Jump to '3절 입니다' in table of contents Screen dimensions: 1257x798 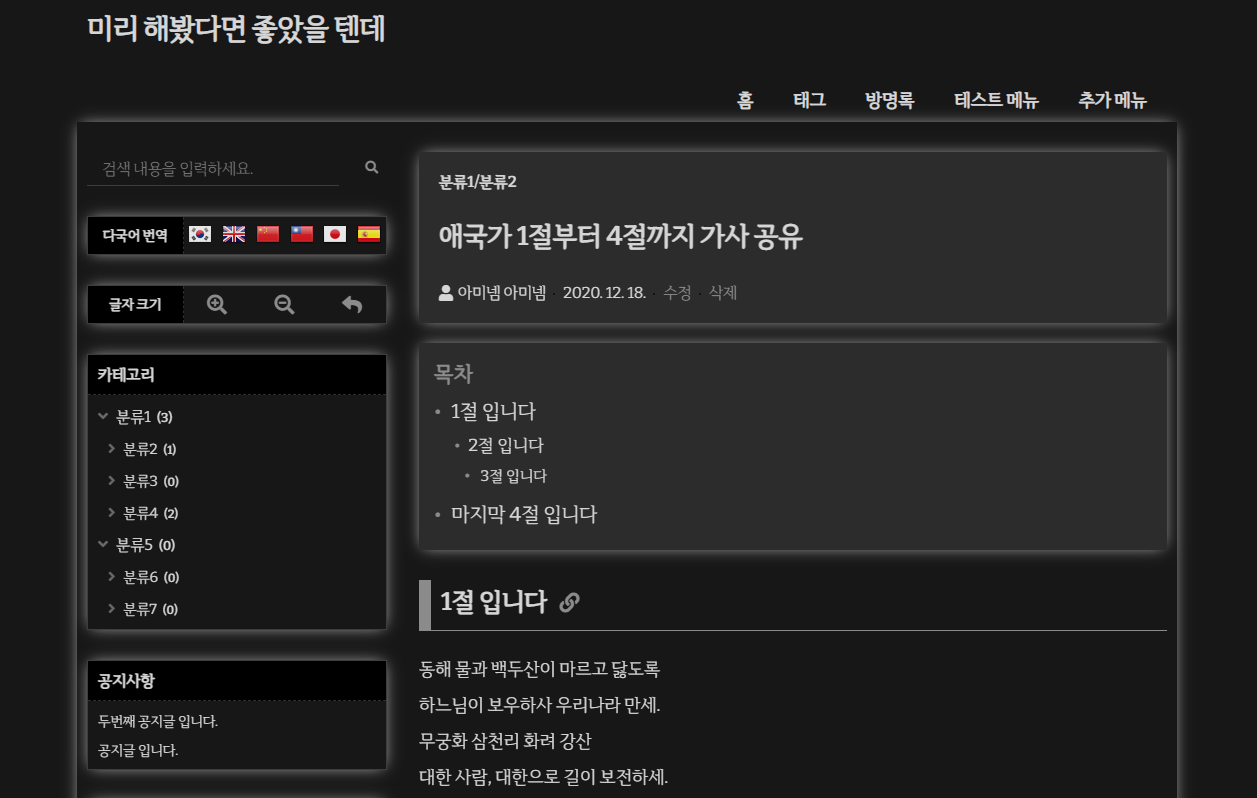point(513,476)
